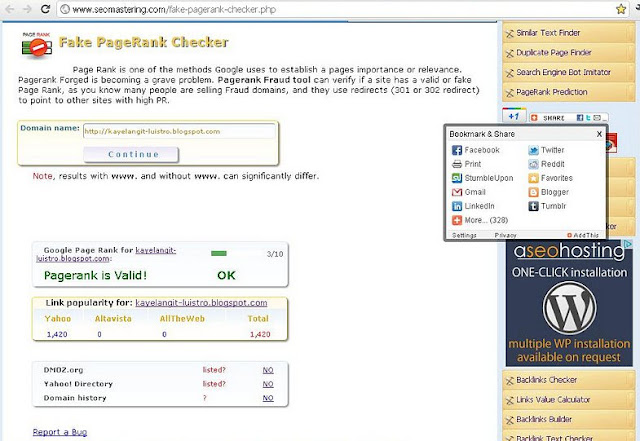
Task: Click kayelangit-luistro link in Page Rank box
Action: pyautogui.click(x=156, y=250)
